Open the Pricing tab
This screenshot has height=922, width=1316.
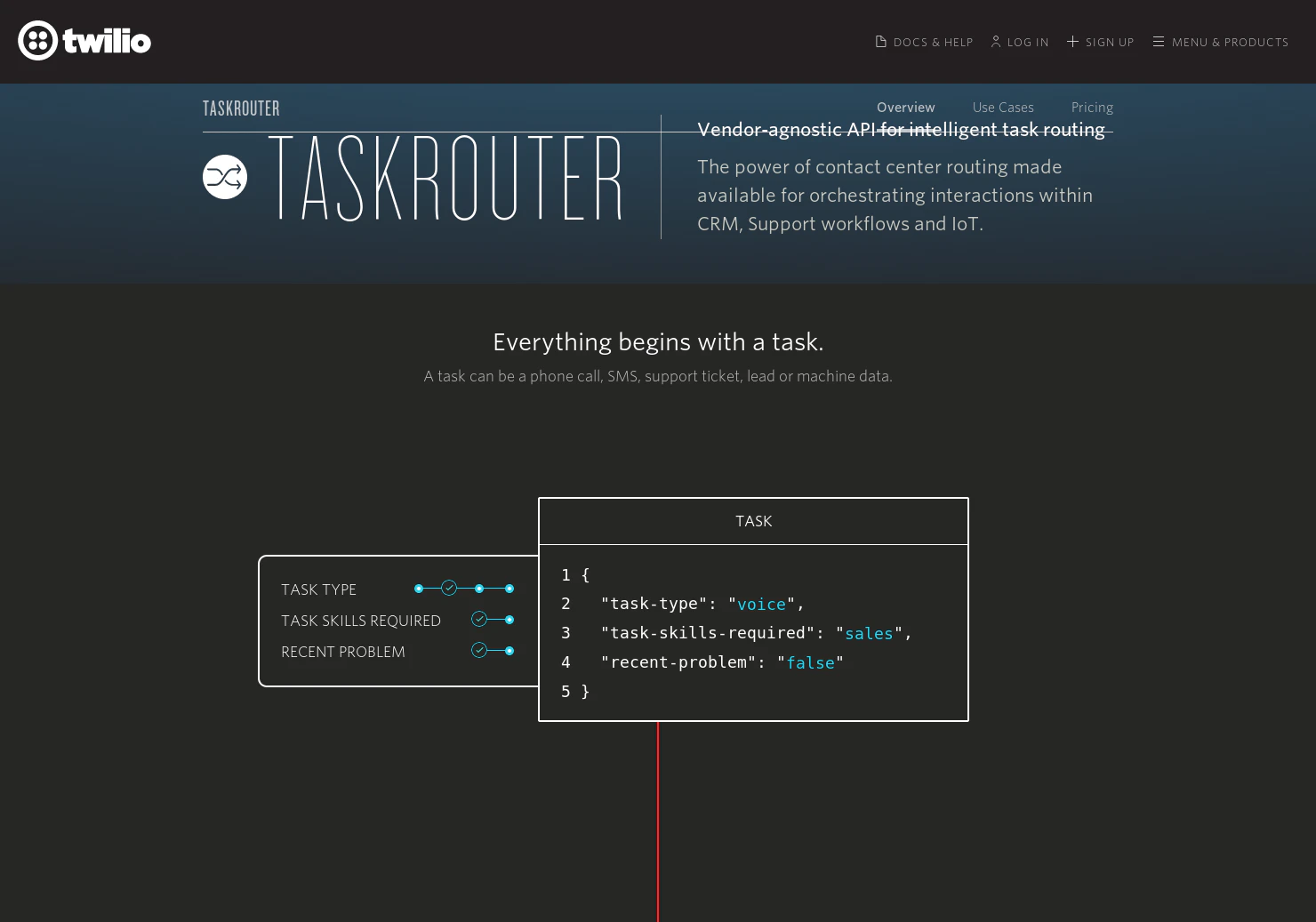pyautogui.click(x=1092, y=108)
